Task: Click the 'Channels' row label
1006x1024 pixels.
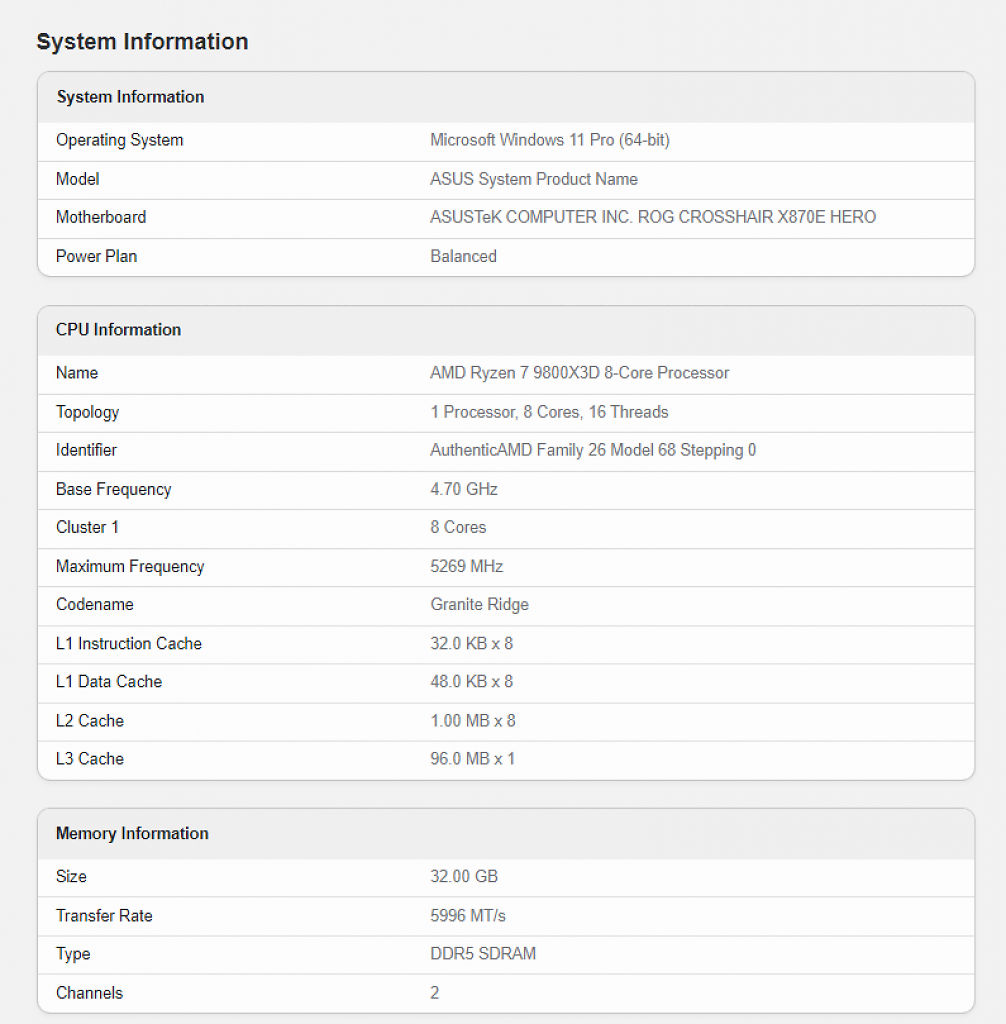Action: click(89, 993)
